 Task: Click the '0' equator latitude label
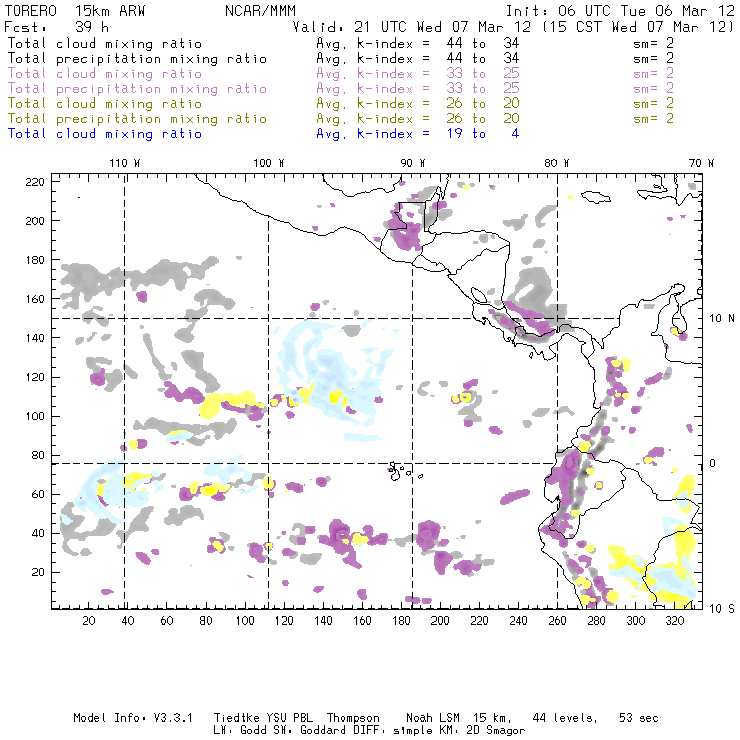[x=712, y=463]
